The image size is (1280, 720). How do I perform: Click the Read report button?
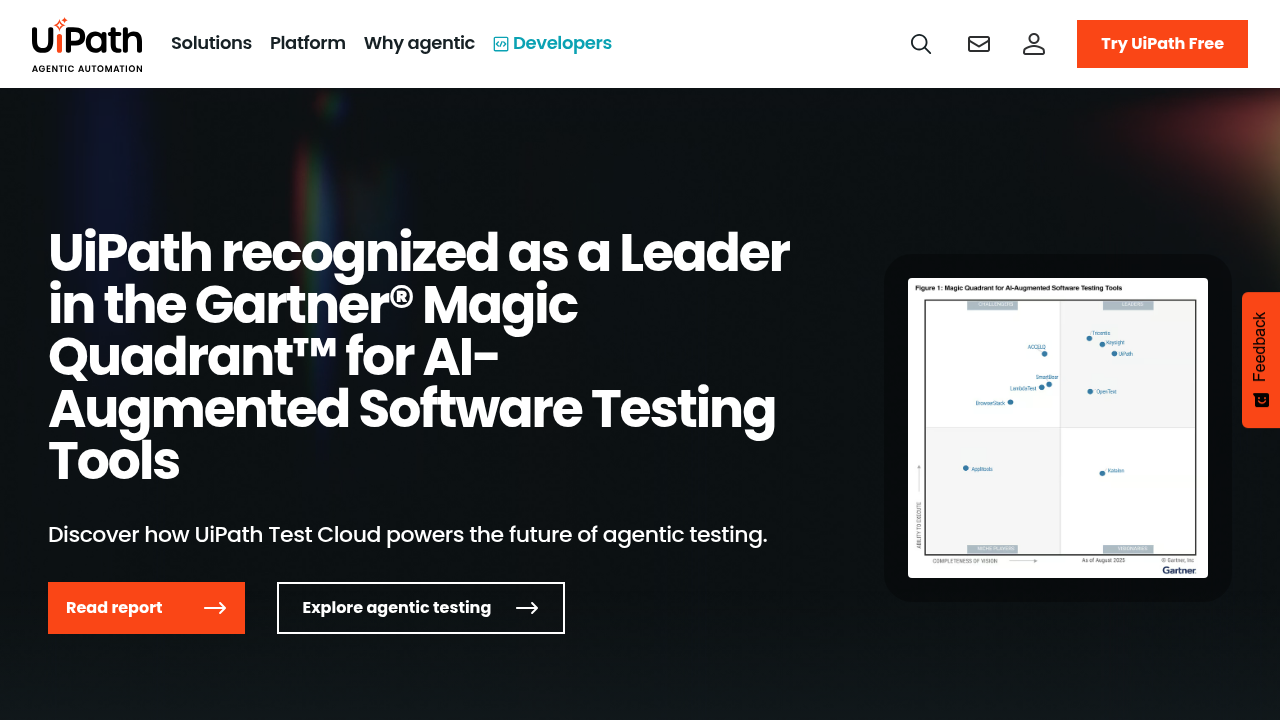(146, 607)
